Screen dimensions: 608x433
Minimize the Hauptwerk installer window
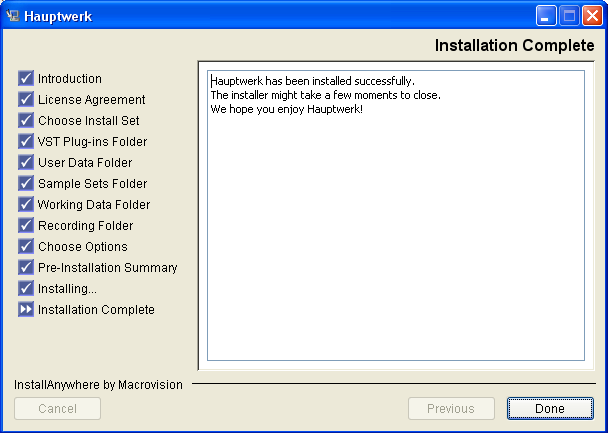546,16
